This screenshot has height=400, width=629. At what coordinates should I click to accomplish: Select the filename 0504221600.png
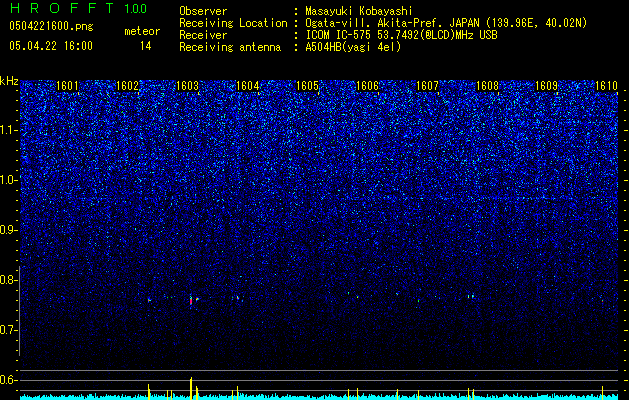point(51,27)
